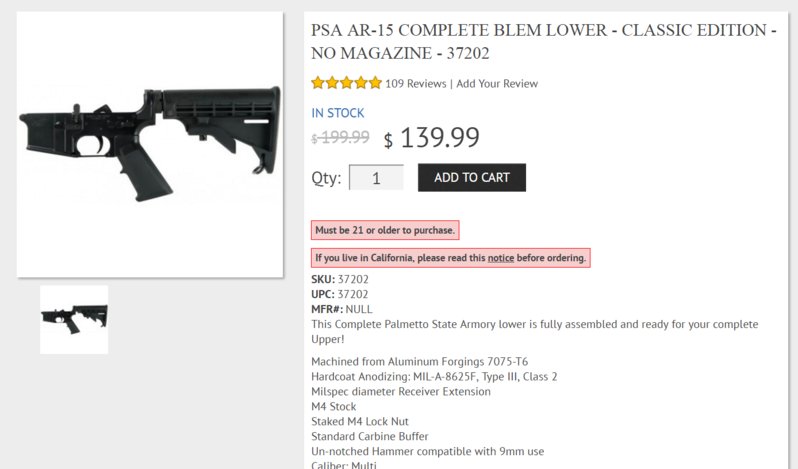Click the third gold rating star

(347, 82)
